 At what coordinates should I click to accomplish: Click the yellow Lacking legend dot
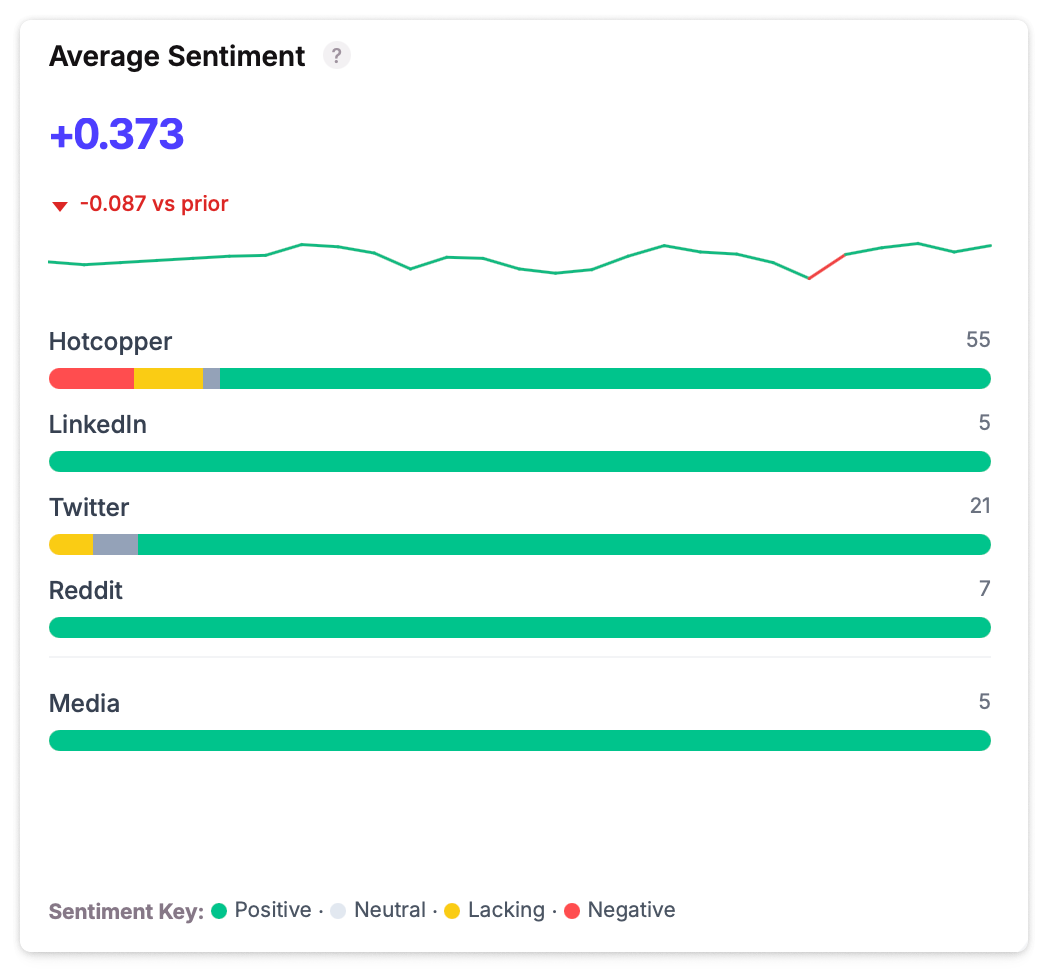tap(452, 911)
